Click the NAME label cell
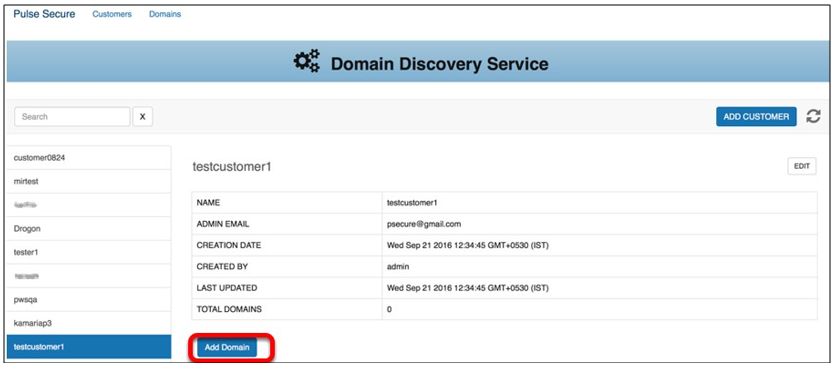The height and width of the screenshot is (365, 834). 287,203
